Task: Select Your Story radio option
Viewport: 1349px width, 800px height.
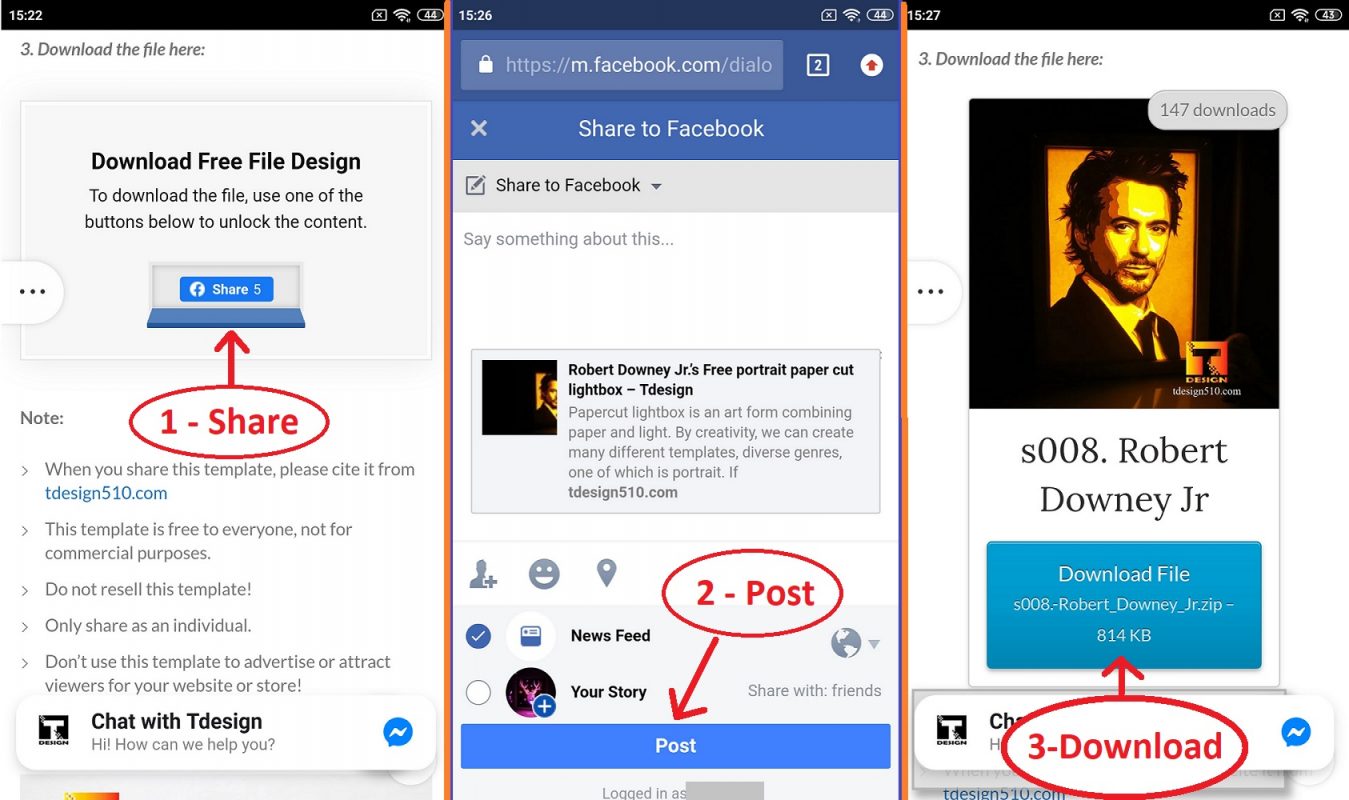Action: (x=479, y=692)
